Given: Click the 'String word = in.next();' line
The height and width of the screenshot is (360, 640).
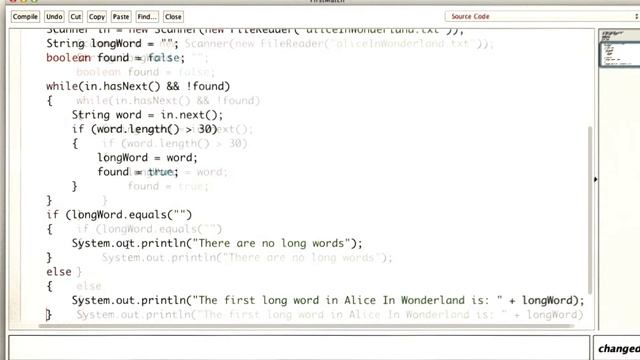Looking at the screenshot, I should [x=147, y=115].
